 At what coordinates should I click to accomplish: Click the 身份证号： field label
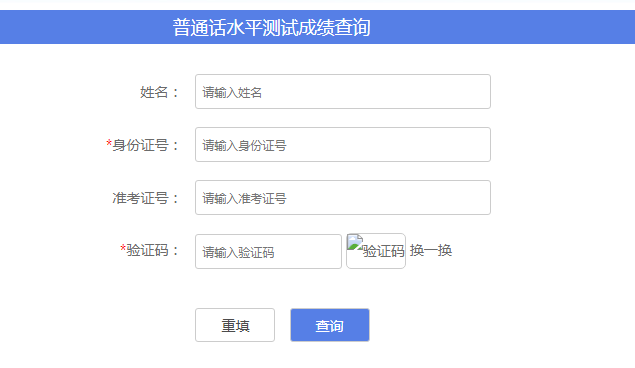point(146,145)
